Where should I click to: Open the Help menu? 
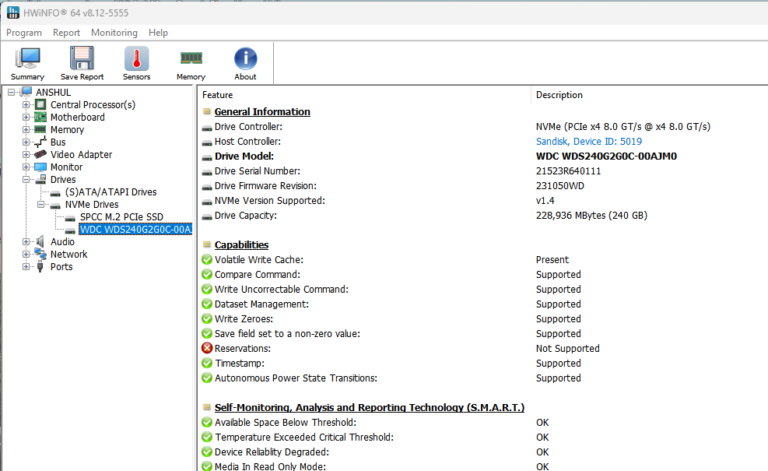coord(158,33)
